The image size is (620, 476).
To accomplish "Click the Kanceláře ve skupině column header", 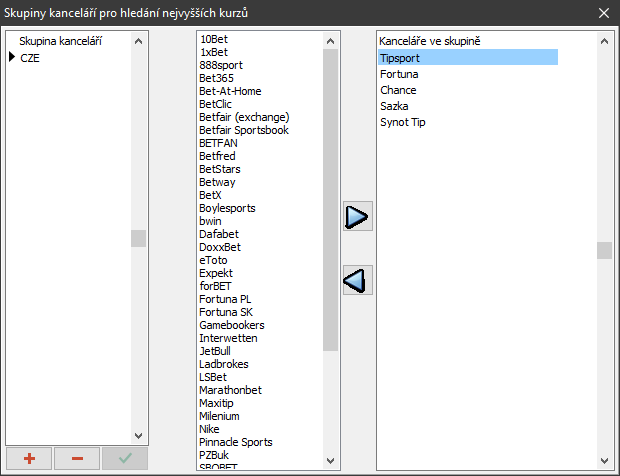I will (429, 41).
